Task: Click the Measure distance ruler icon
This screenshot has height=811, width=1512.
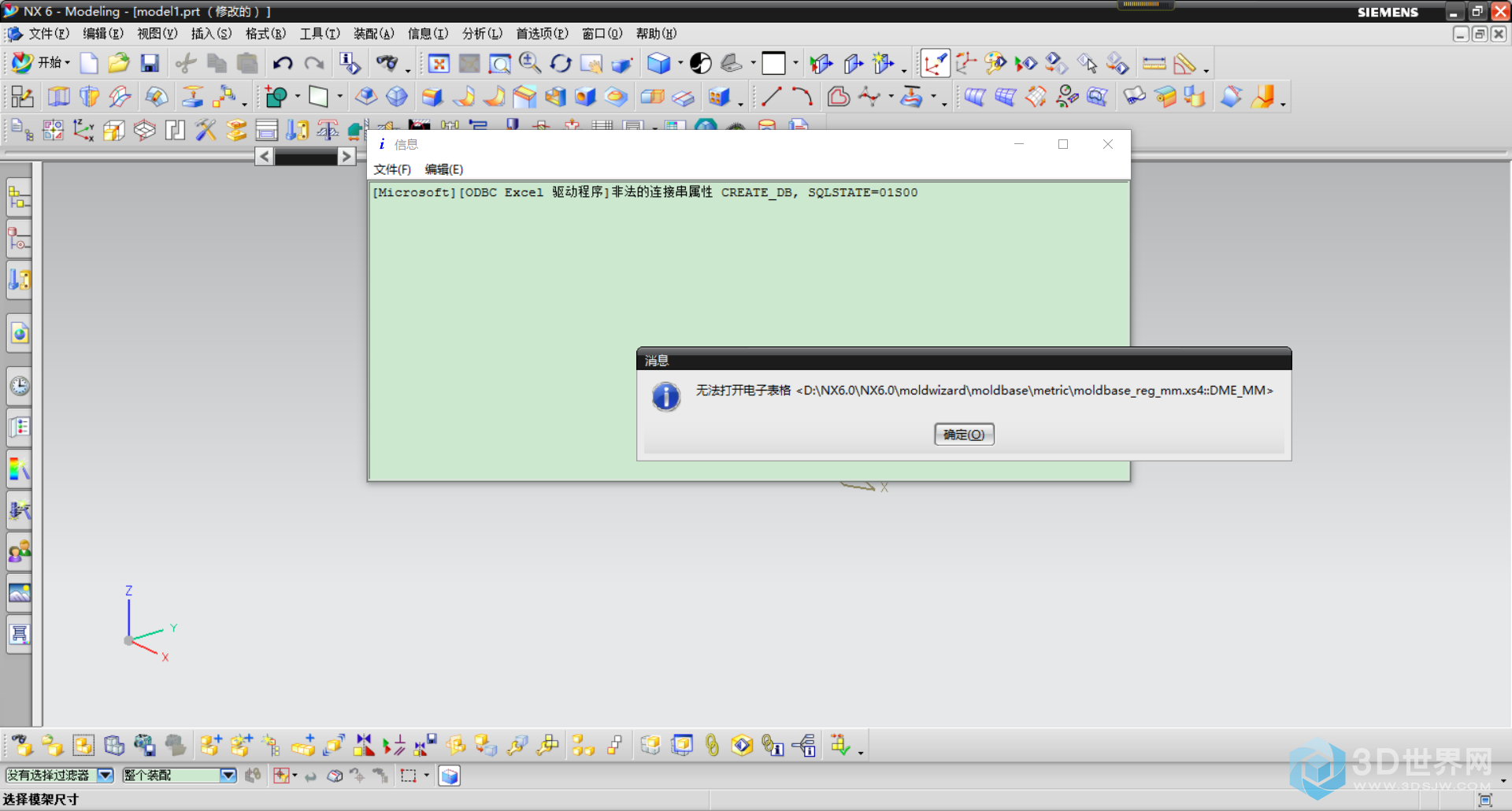Action: coord(1154,63)
